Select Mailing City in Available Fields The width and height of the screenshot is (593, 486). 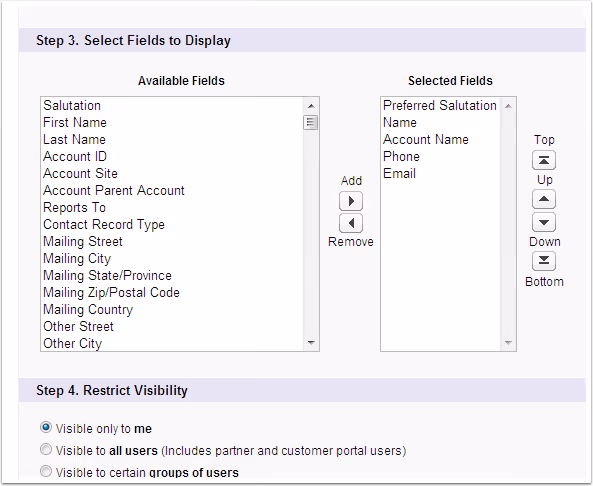point(172,259)
